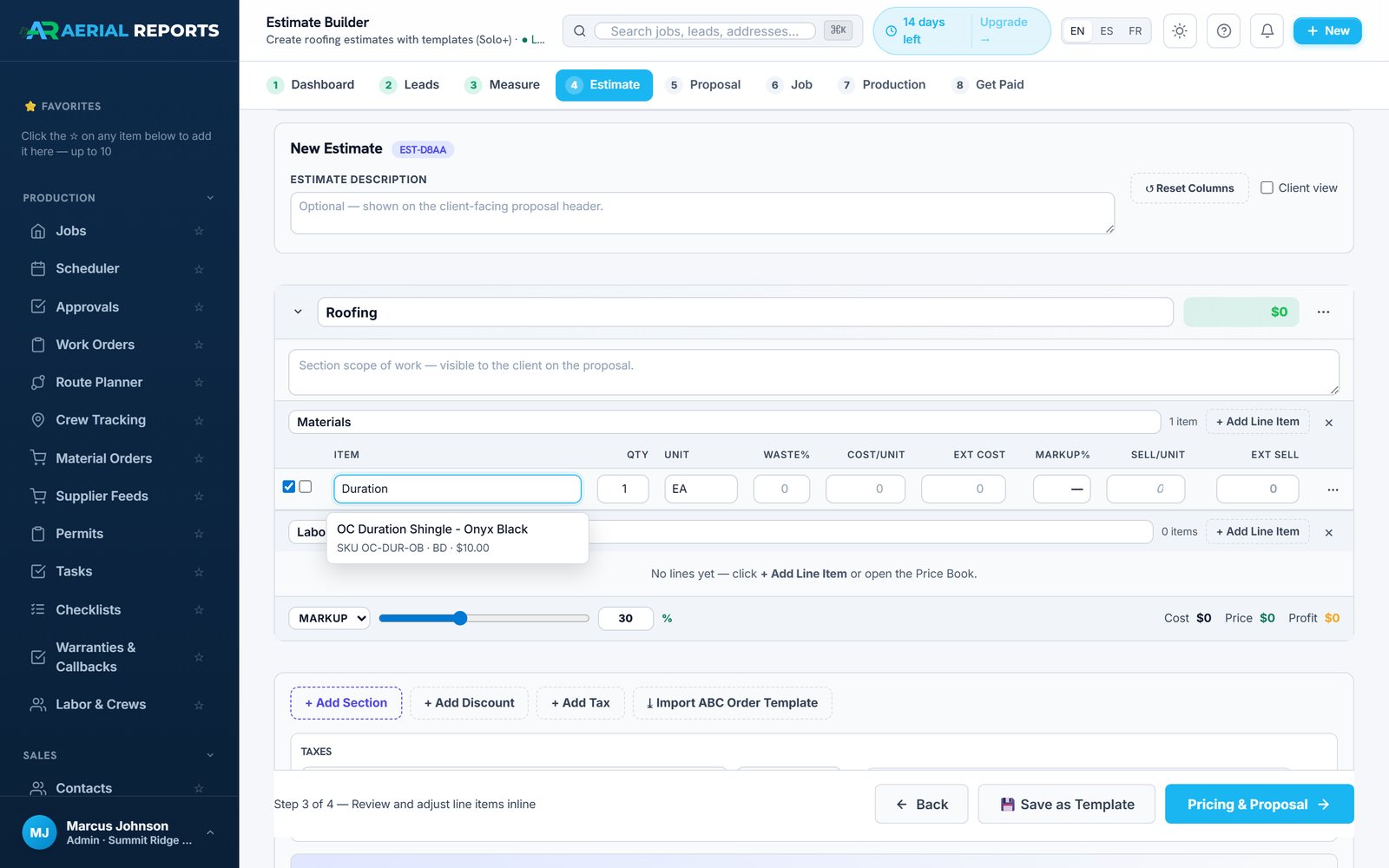Click the markup 30 percent field
The height and width of the screenshot is (868, 1389).
point(626,618)
